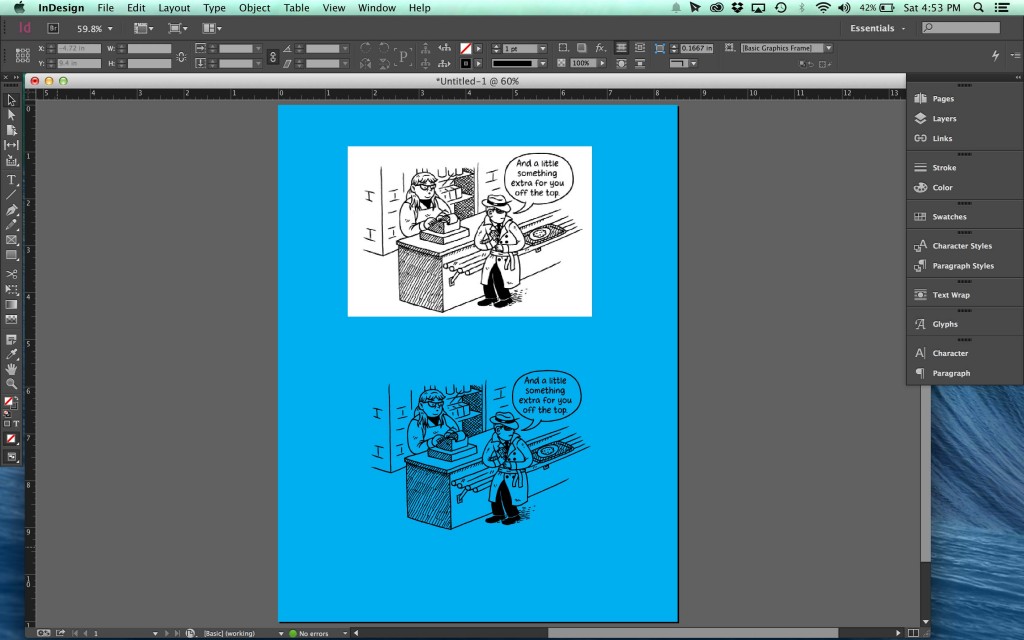Open the Layout menu
The image size is (1024, 640).
click(174, 8)
